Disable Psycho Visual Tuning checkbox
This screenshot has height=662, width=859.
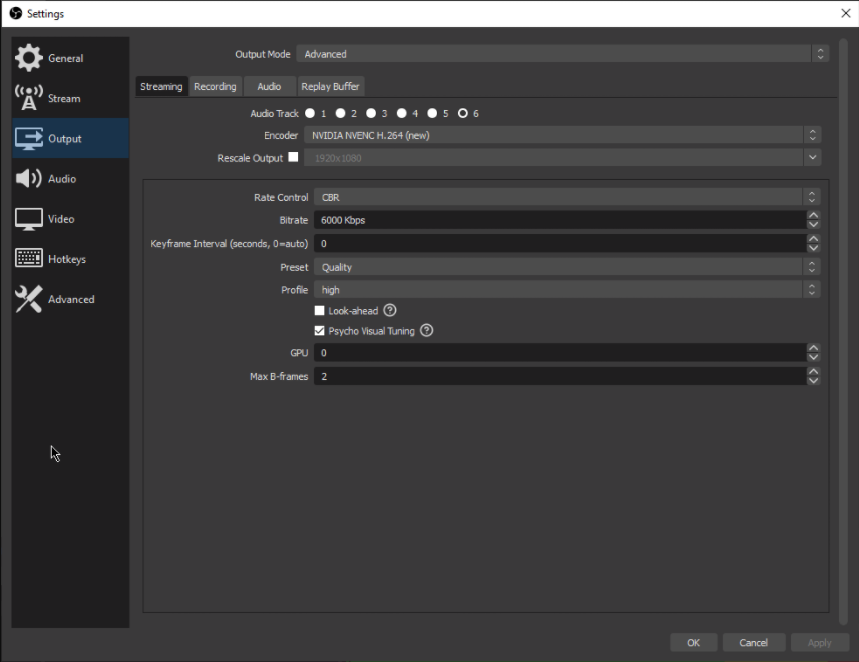320,331
